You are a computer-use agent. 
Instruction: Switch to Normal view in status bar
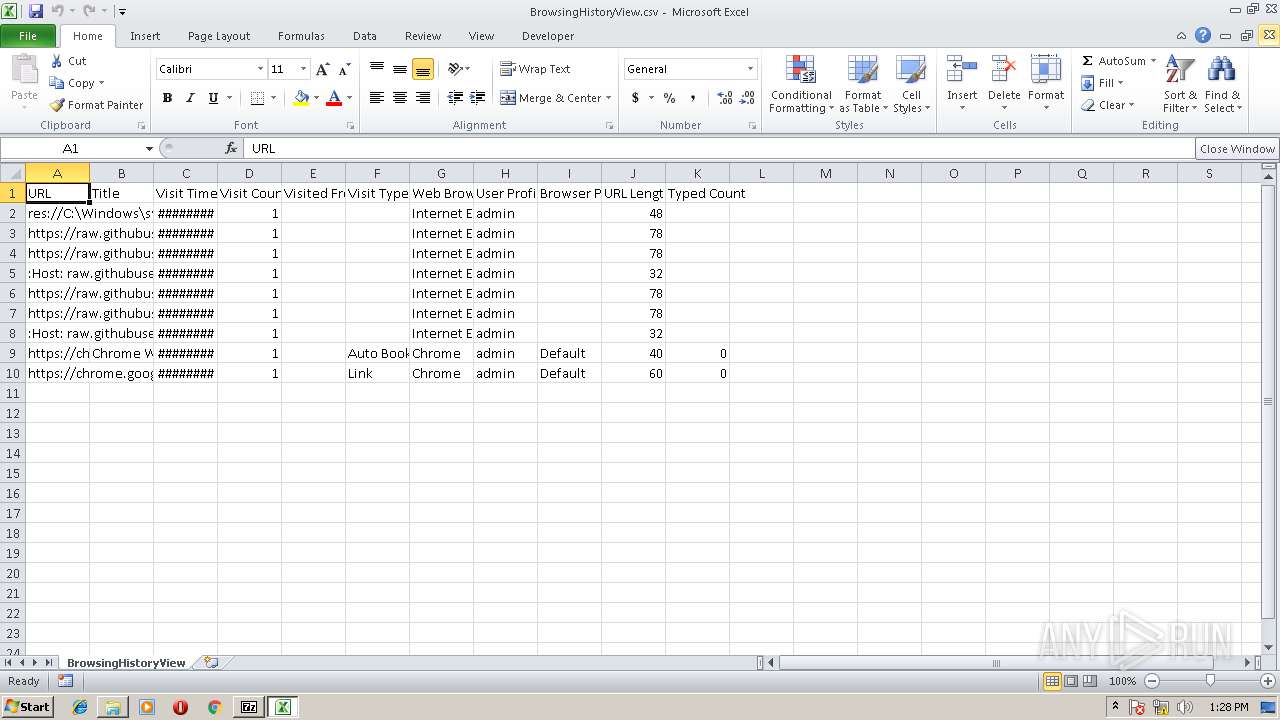pos(1052,681)
